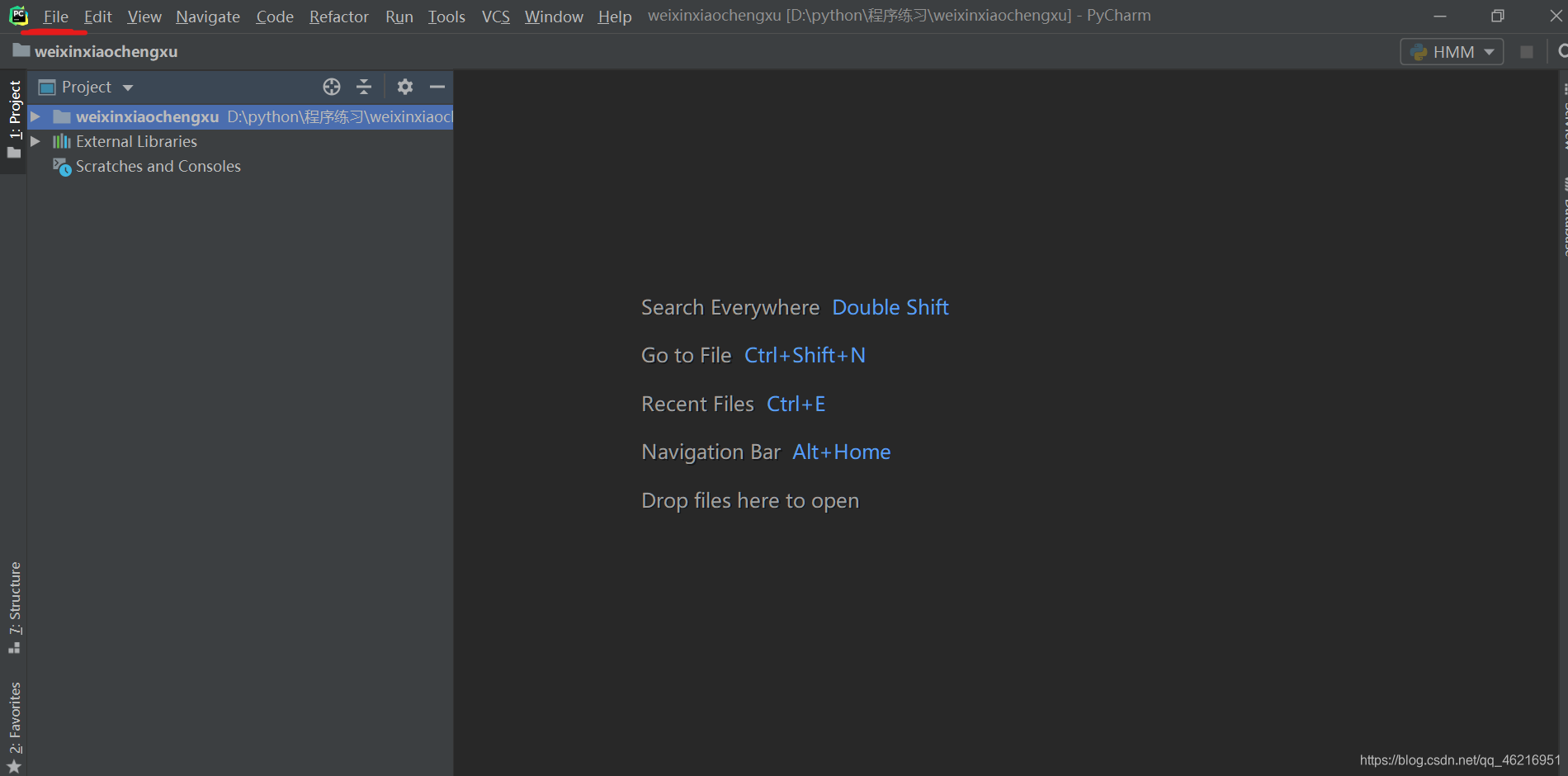Open the File menu
1568x776 pixels.
tap(55, 17)
